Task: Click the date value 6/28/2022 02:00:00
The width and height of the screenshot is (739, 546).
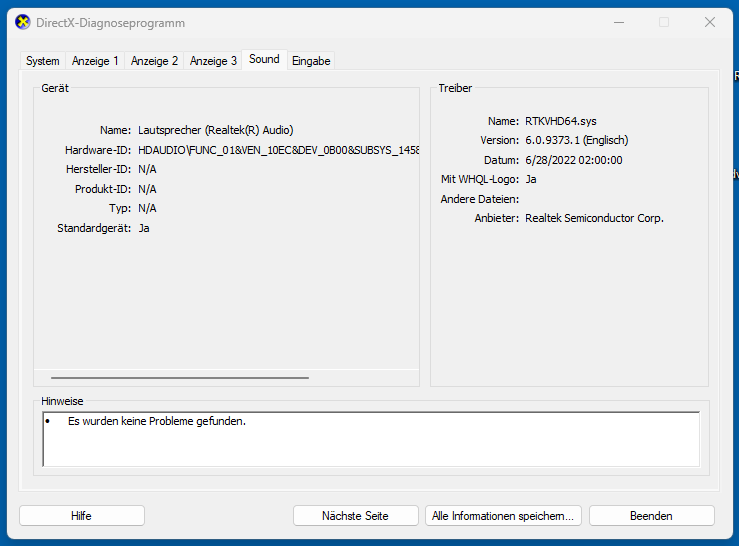Action: pyautogui.click(x=574, y=160)
